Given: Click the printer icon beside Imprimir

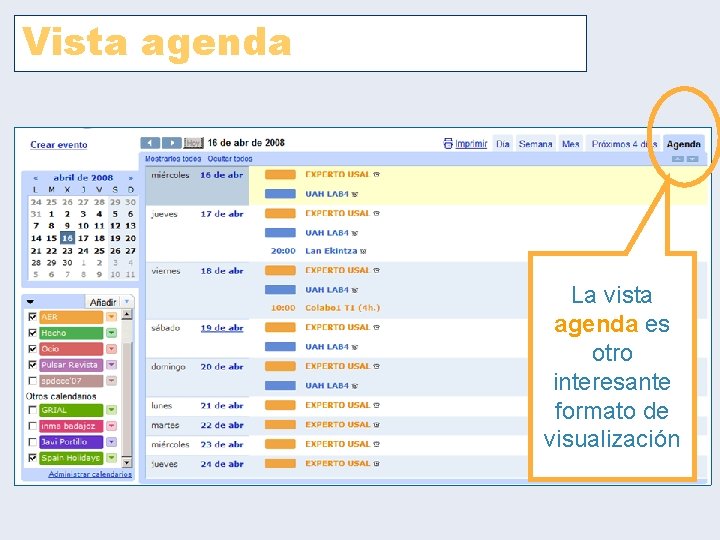Looking at the screenshot, I should click(x=448, y=144).
